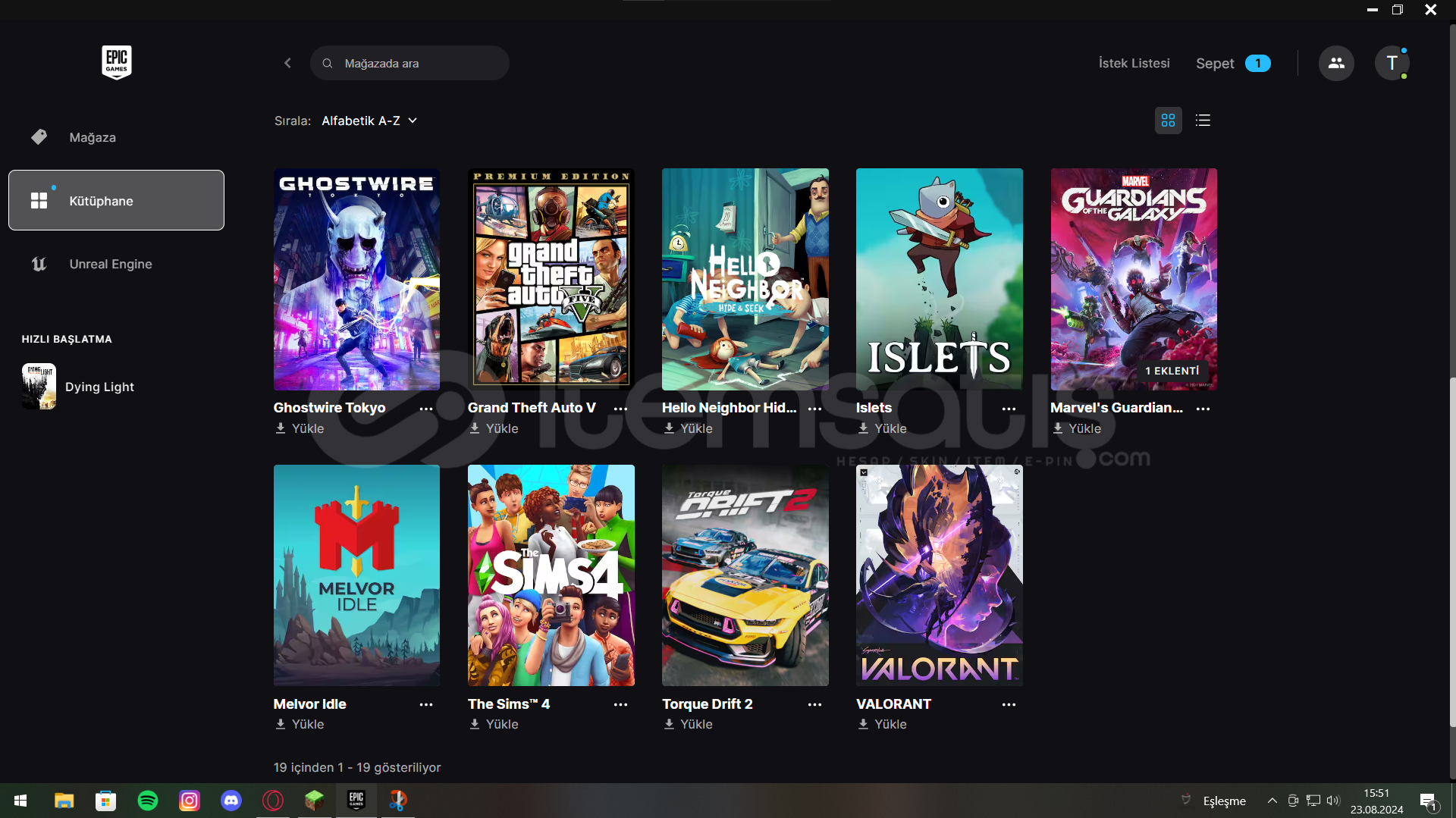Click into the Mağazada ara search field
Viewport: 1456px width, 818px height.
click(409, 63)
